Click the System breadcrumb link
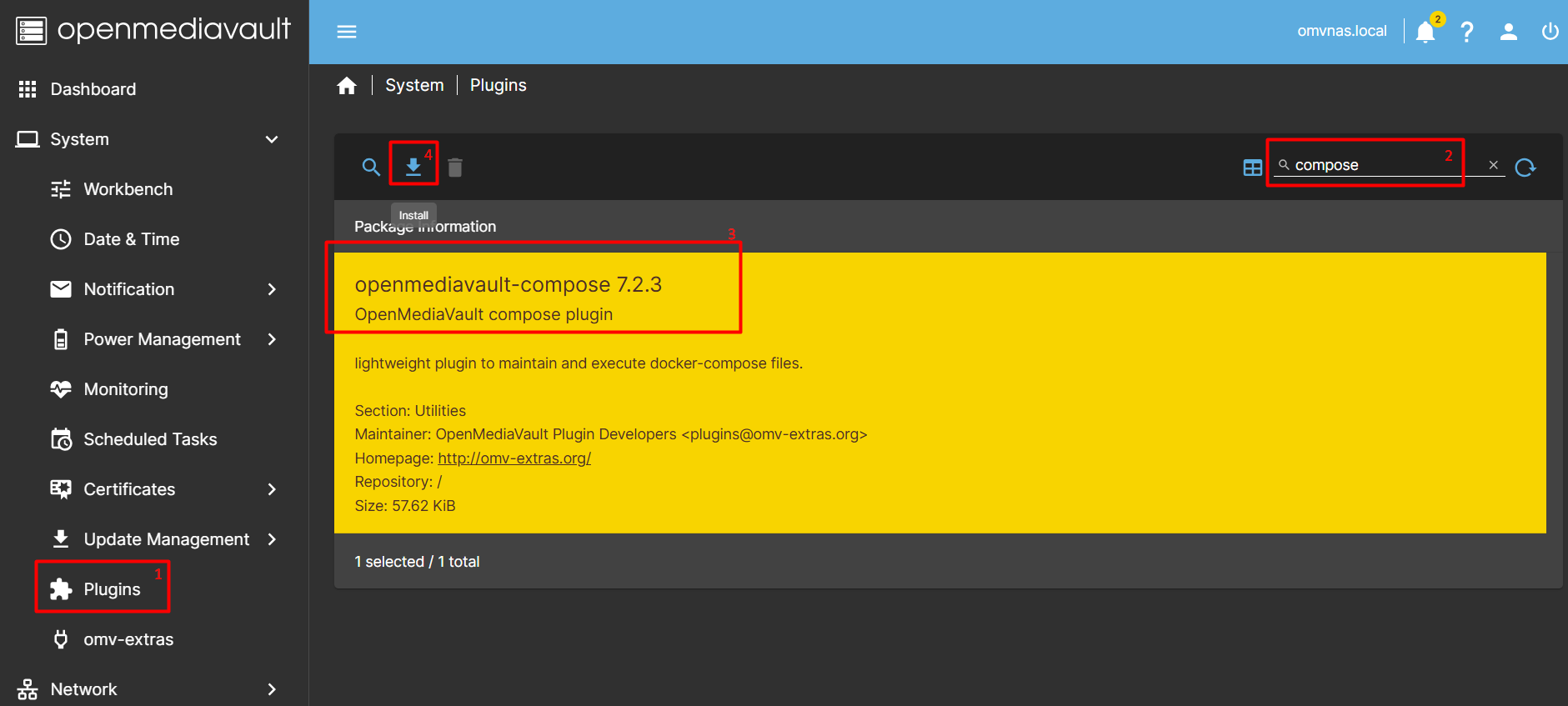 [x=414, y=85]
